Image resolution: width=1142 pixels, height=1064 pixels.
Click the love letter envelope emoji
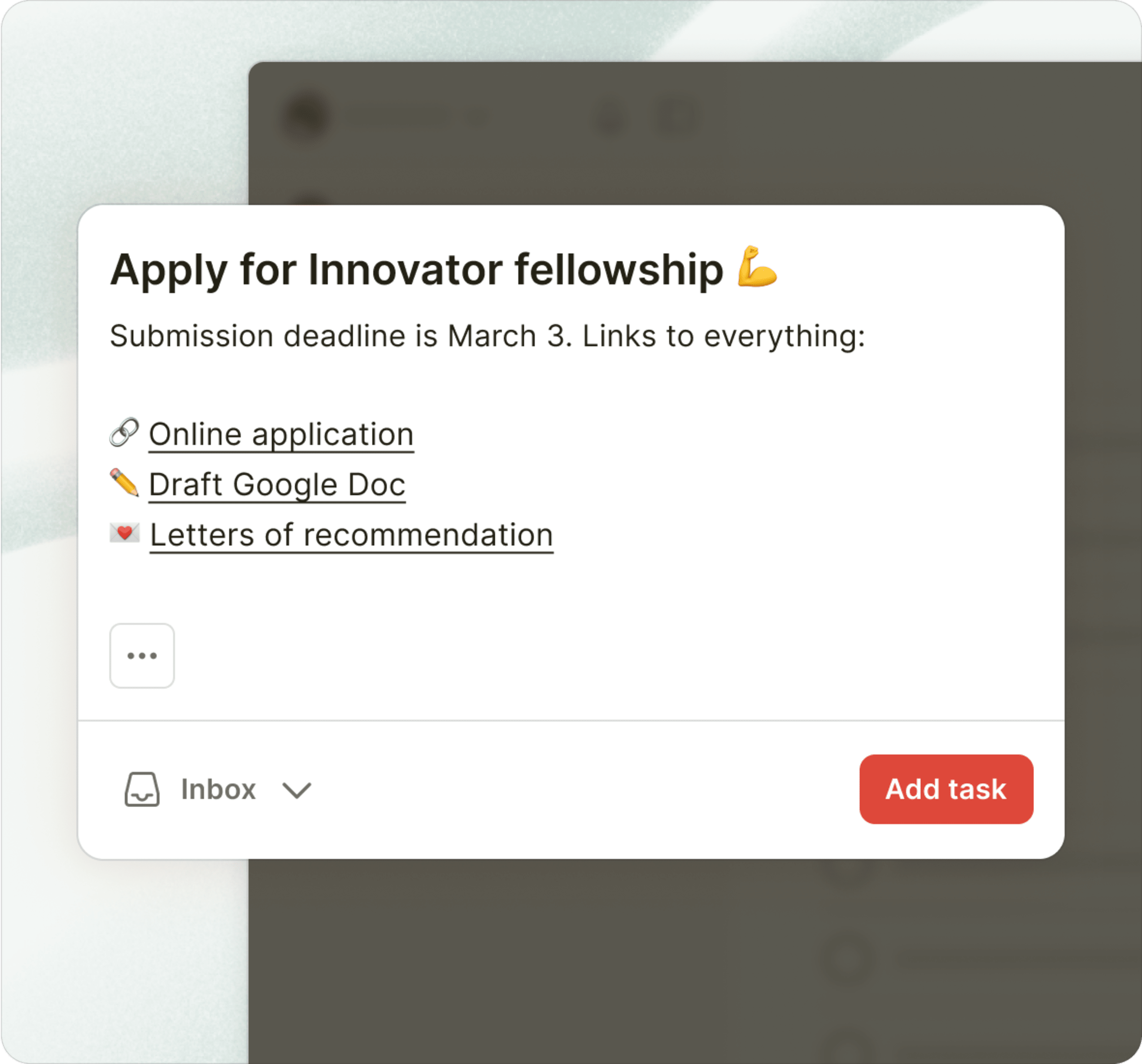(x=124, y=533)
